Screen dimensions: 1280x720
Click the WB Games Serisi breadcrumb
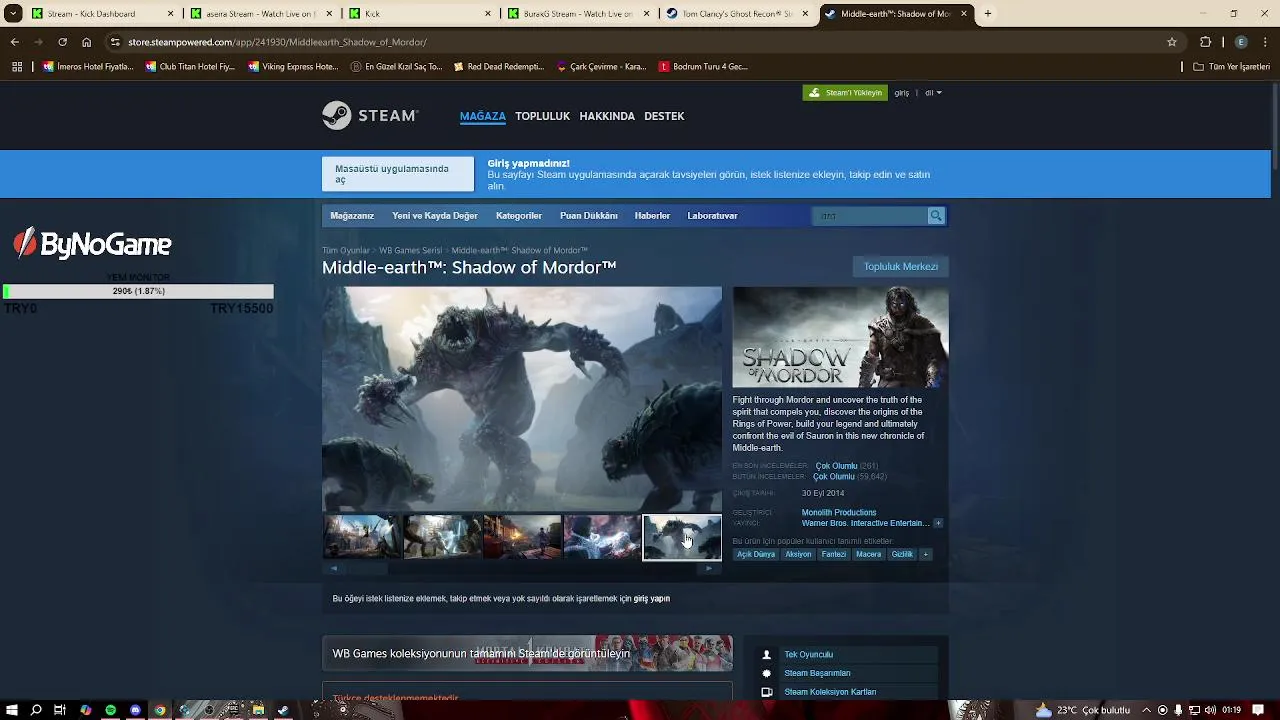pyautogui.click(x=410, y=251)
